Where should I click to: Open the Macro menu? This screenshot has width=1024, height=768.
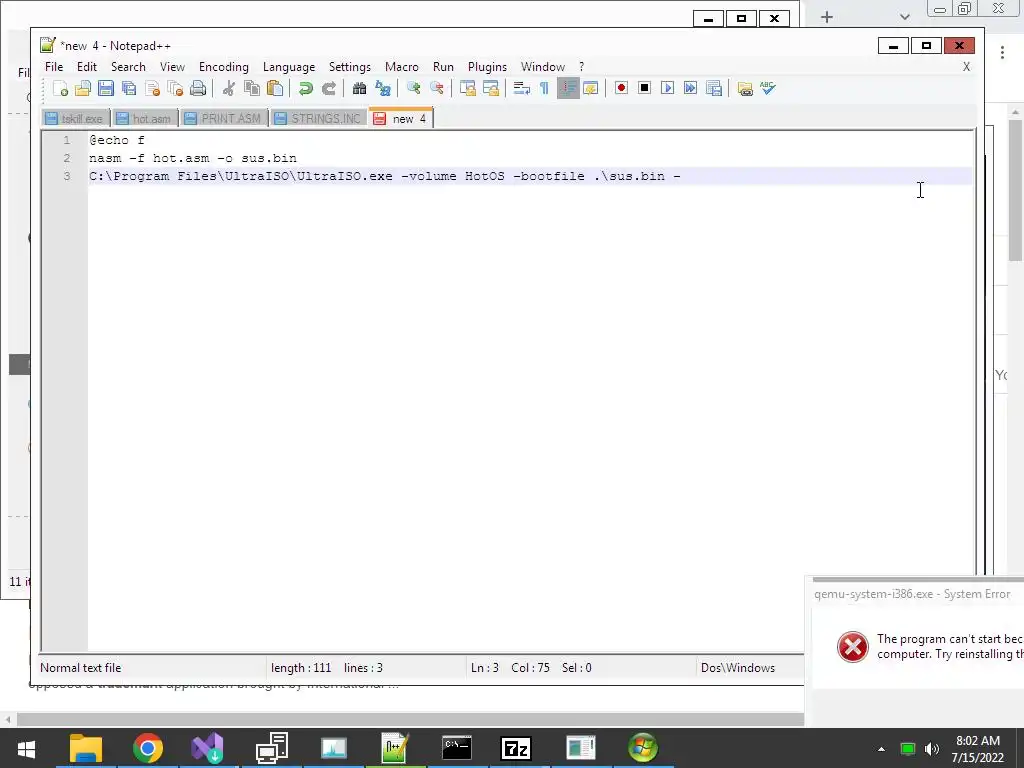[402, 67]
